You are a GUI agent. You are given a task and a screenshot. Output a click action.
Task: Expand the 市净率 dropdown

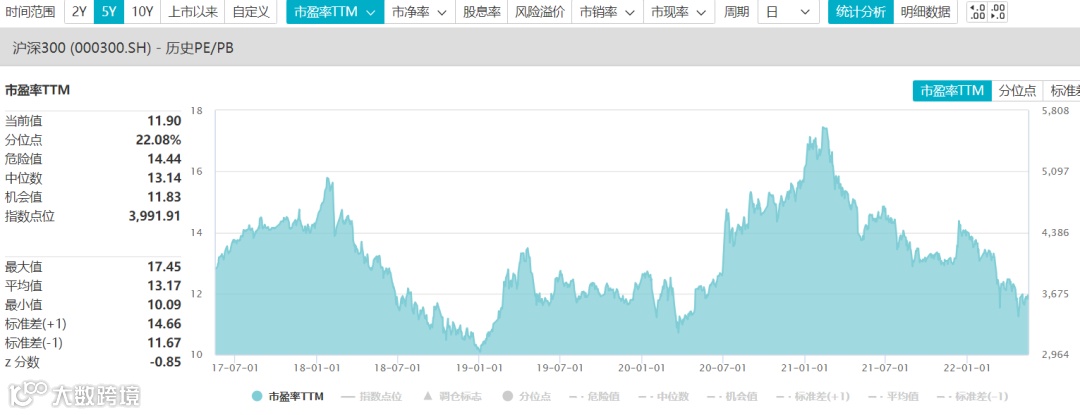(419, 12)
